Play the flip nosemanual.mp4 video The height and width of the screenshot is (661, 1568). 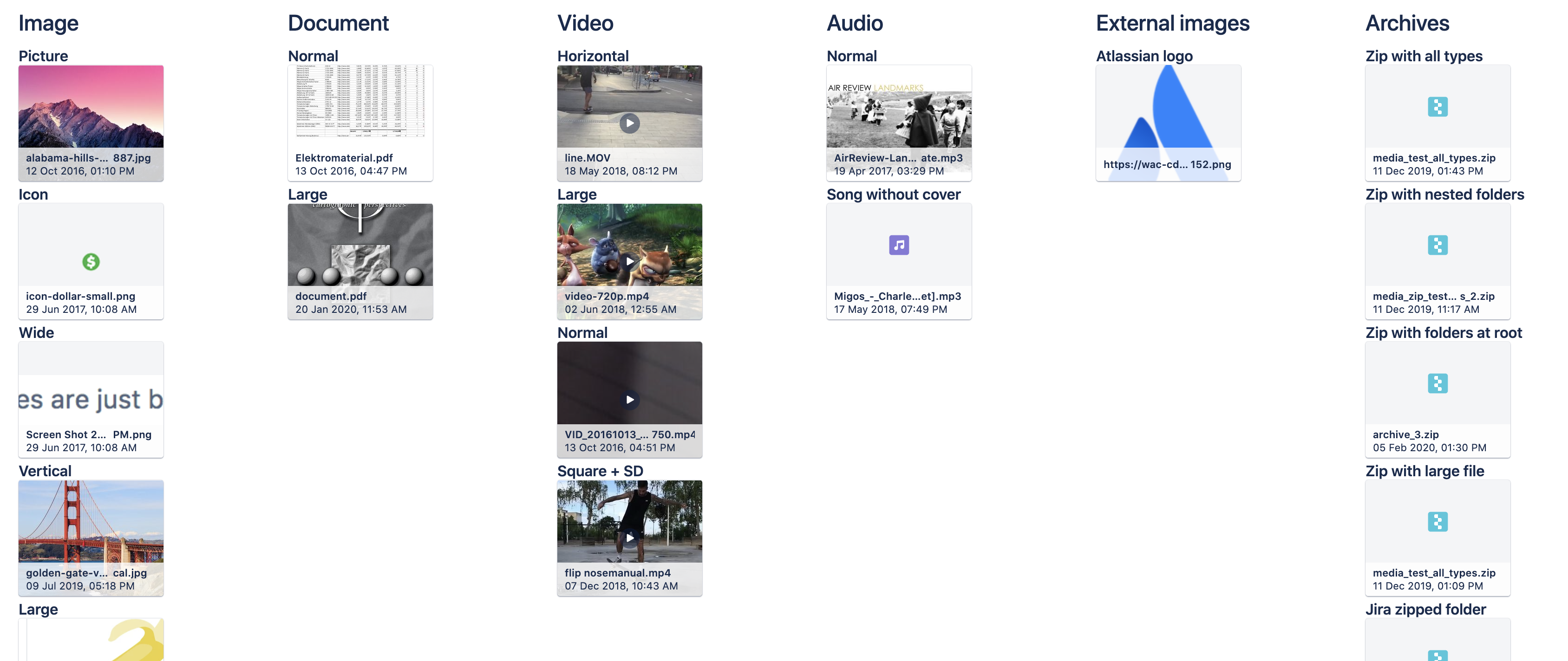[629, 538]
